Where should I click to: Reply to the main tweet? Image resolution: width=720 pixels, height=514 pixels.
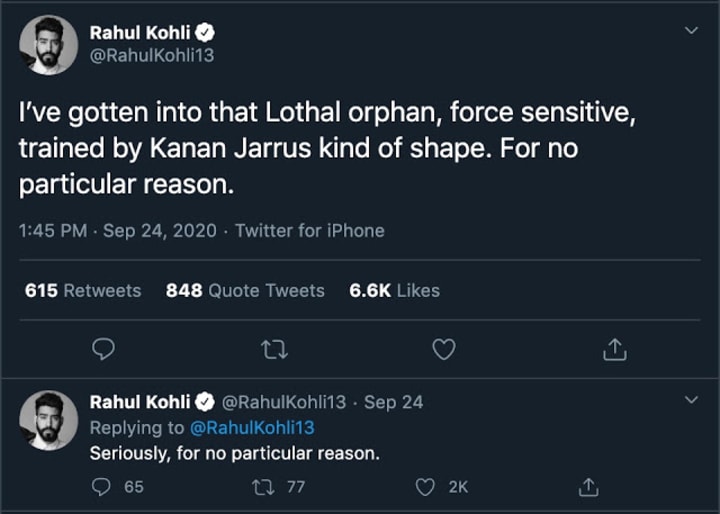pyautogui.click(x=103, y=349)
